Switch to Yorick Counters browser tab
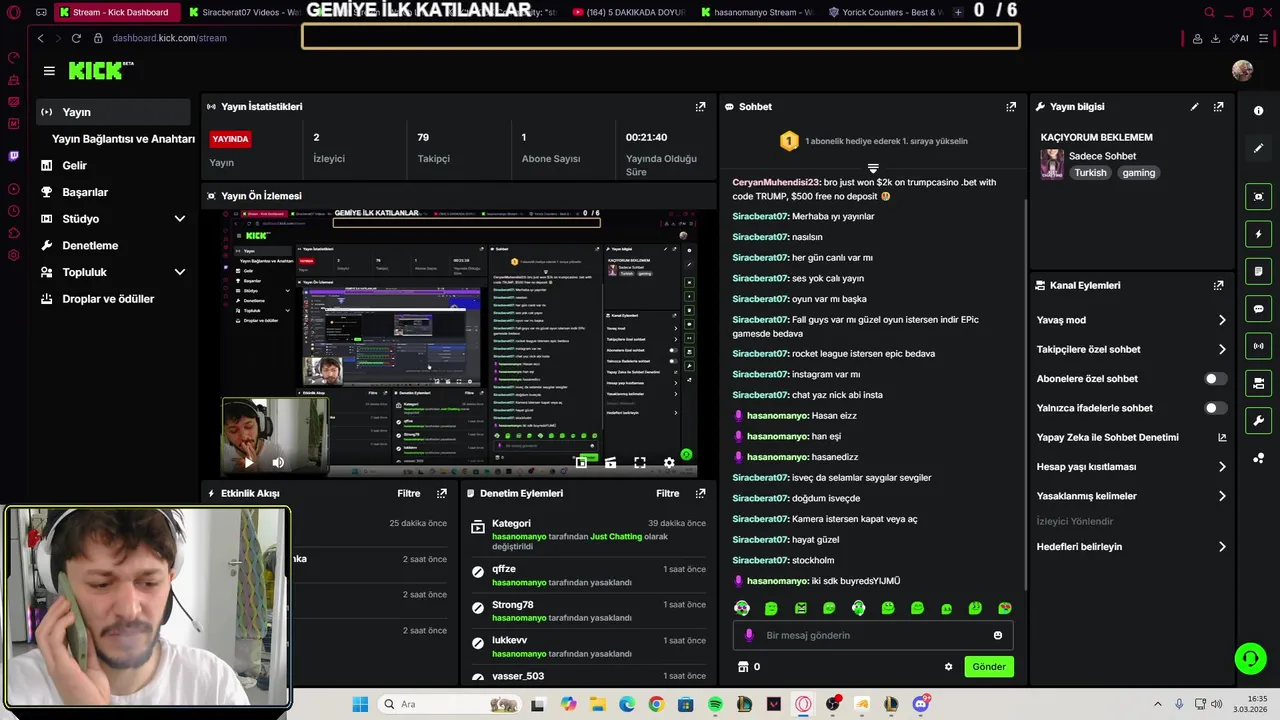Viewport: 1280px width, 720px height. pos(884,13)
